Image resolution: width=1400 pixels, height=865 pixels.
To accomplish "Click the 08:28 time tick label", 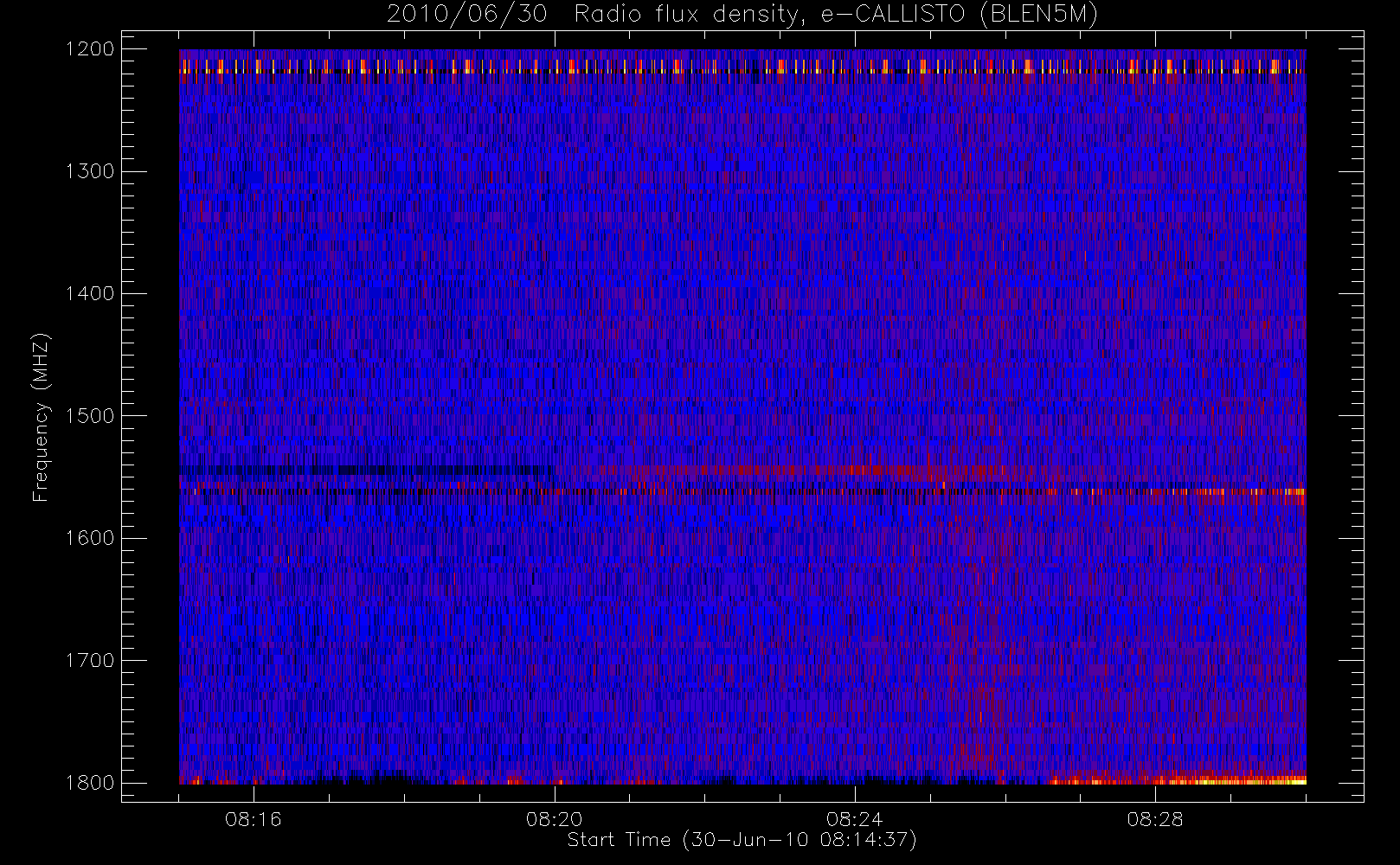I will click(x=1155, y=818).
